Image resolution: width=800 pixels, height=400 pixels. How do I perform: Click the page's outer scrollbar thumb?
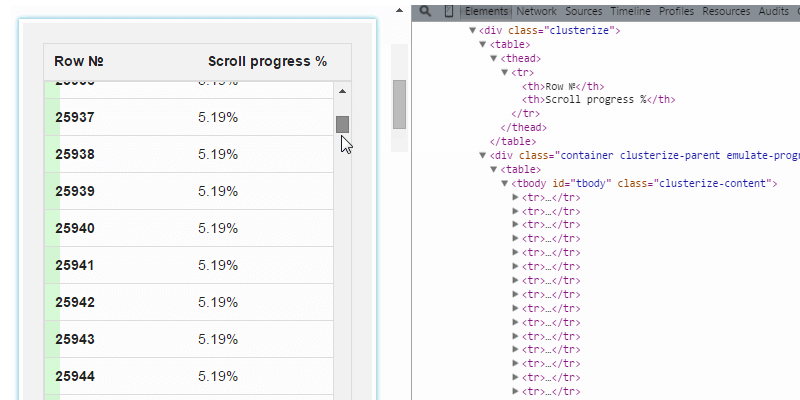[x=399, y=104]
